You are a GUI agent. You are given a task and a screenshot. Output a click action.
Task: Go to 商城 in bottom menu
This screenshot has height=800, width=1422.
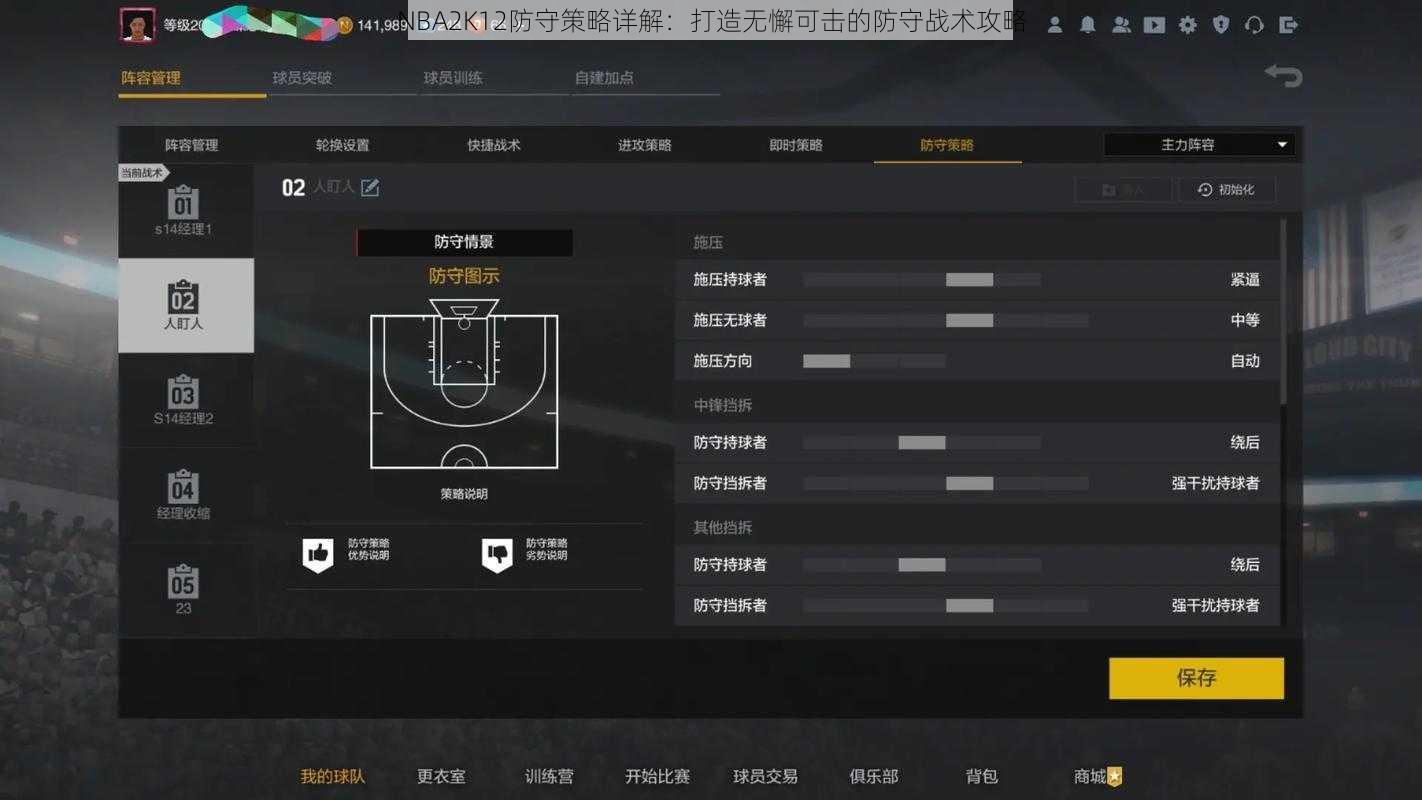pyautogui.click(x=1090, y=776)
